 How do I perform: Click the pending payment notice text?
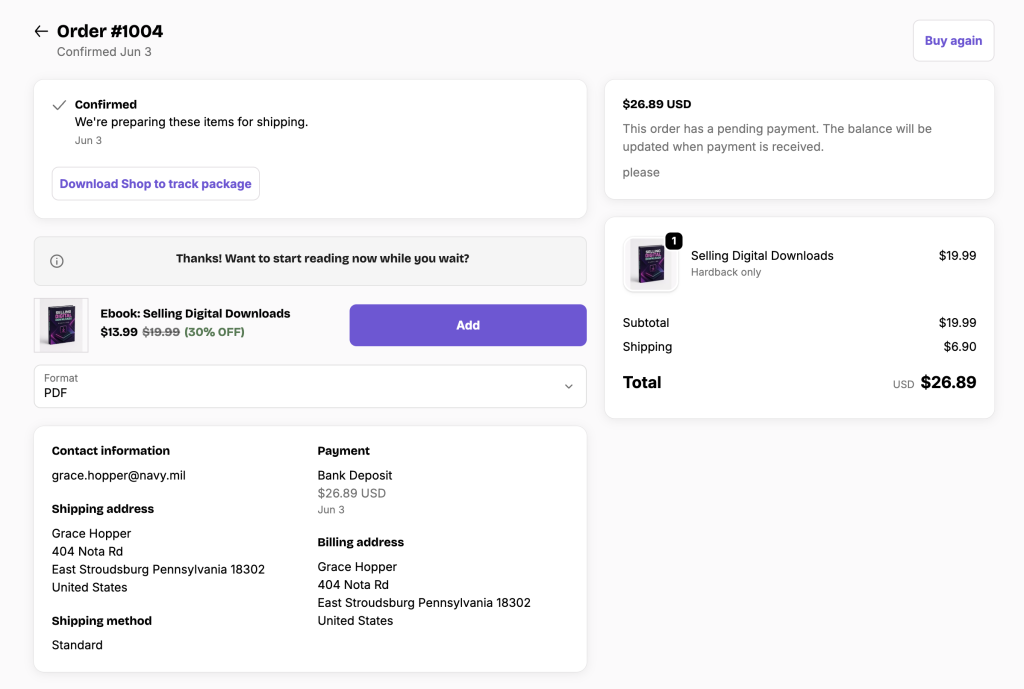coord(777,138)
